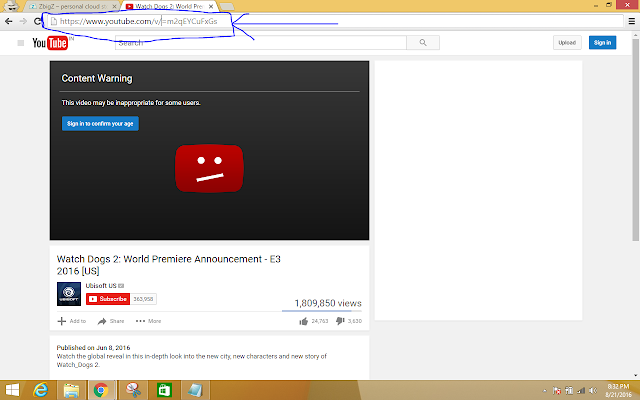Open File Explorer from the taskbar
The image size is (640, 400).
(71, 390)
